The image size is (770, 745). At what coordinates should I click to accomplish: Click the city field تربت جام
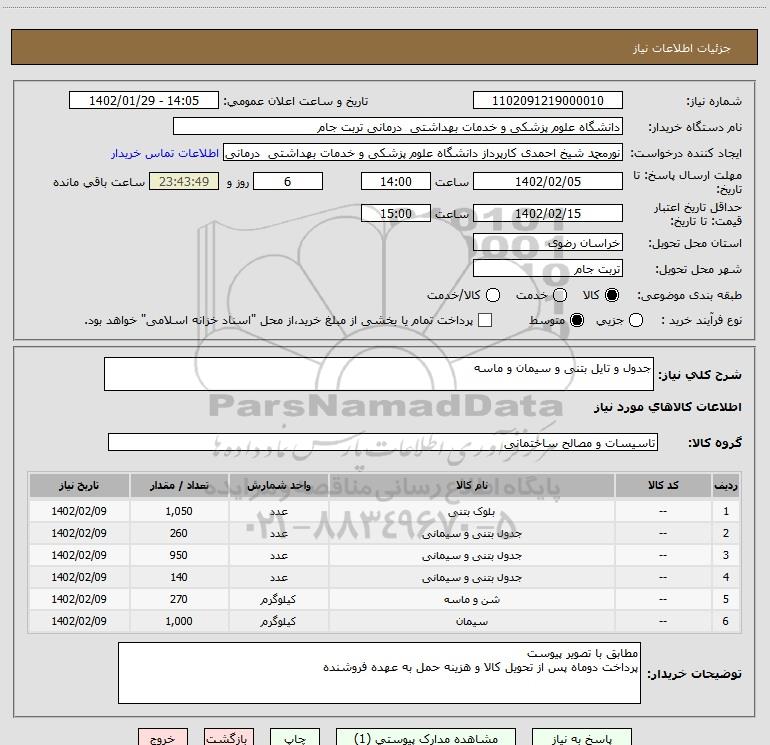click(548, 268)
